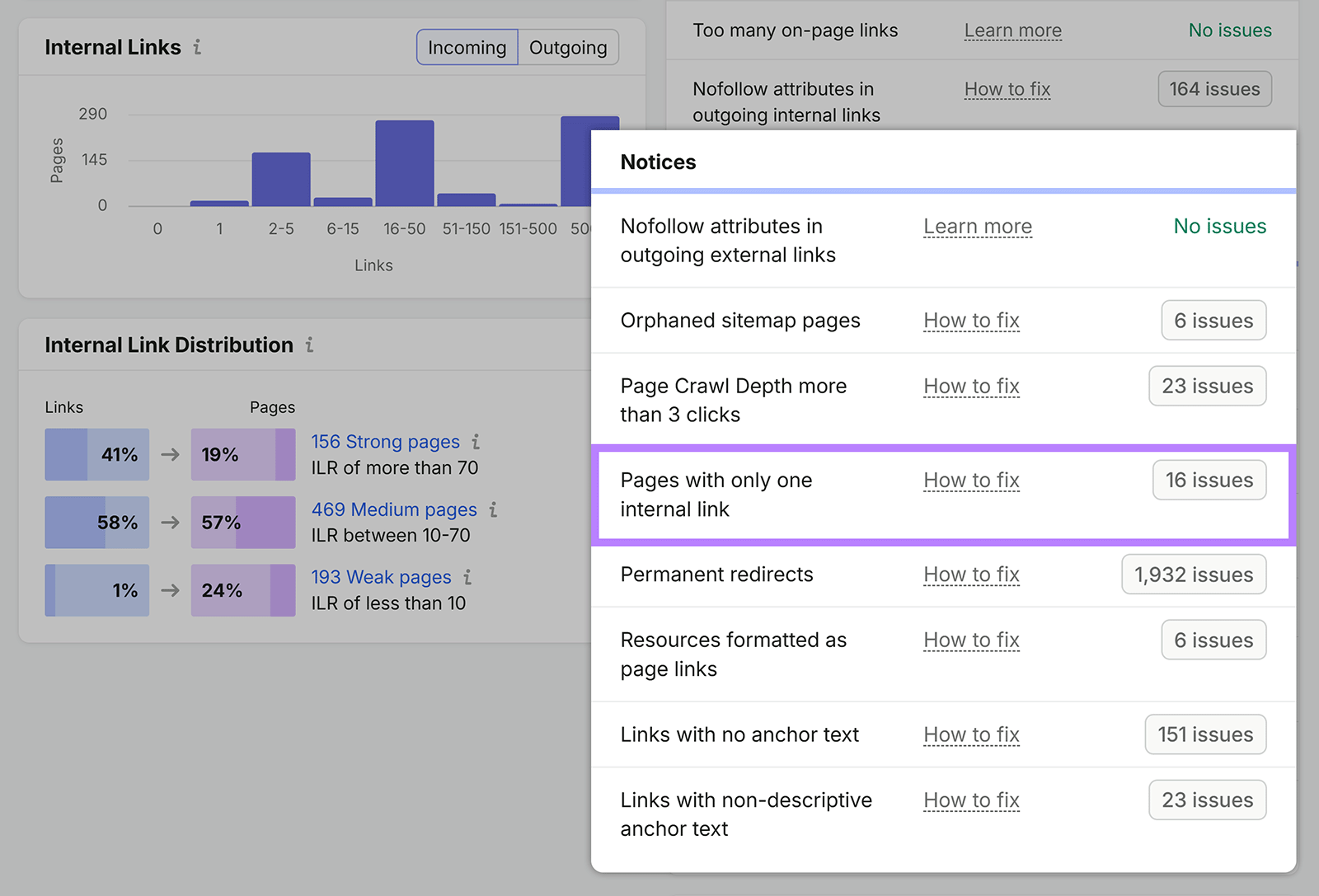Open the Internal Link Distribution info icon
Viewport: 1319px width, 896px height.
pyautogui.click(x=310, y=345)
